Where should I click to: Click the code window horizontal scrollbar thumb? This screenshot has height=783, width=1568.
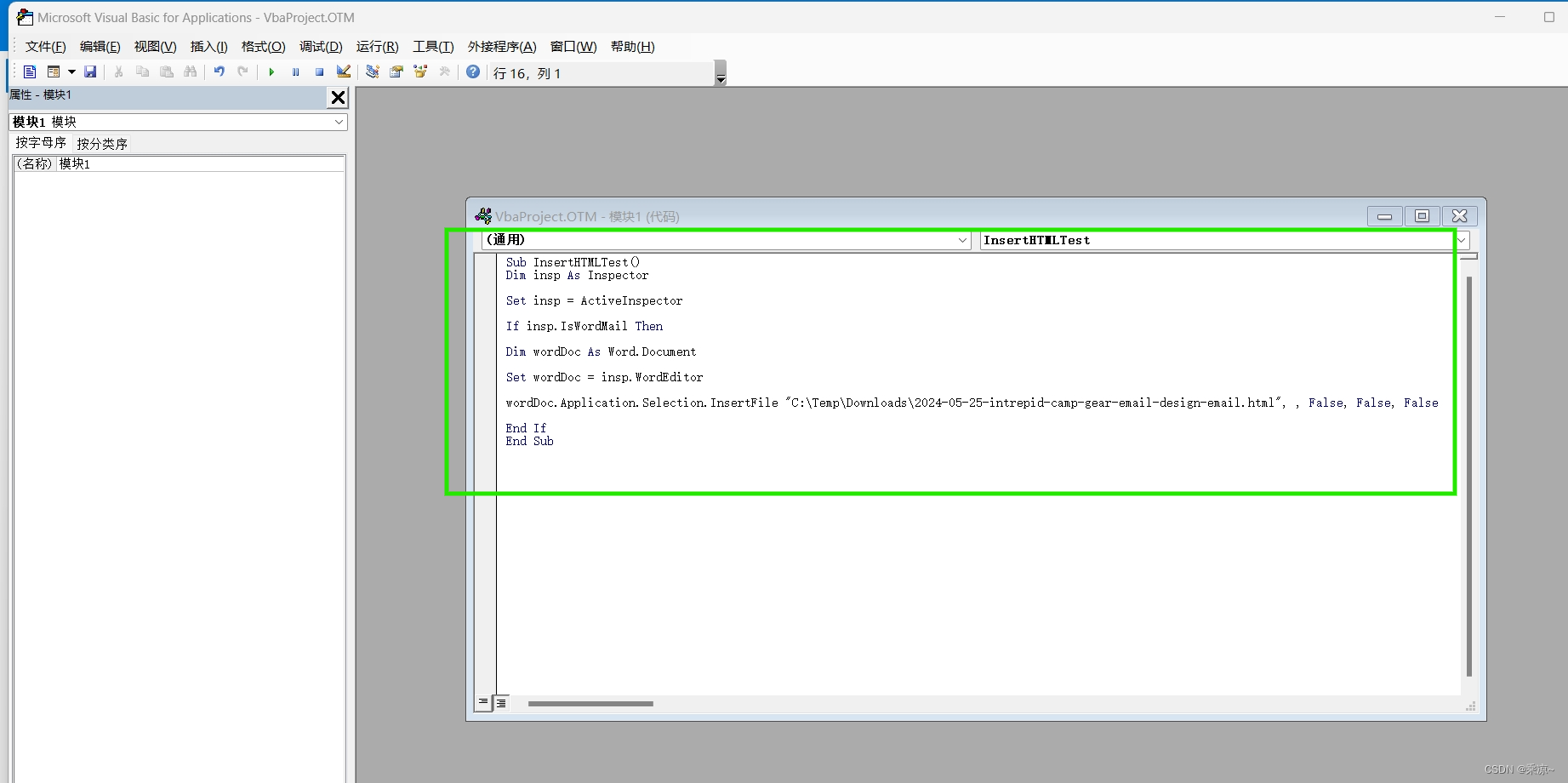(x=590, y=704)
